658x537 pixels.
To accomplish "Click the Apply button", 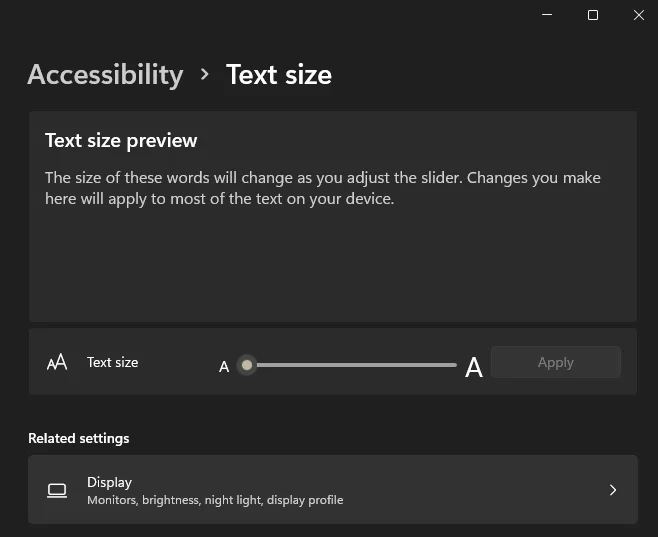I will 556,362.
